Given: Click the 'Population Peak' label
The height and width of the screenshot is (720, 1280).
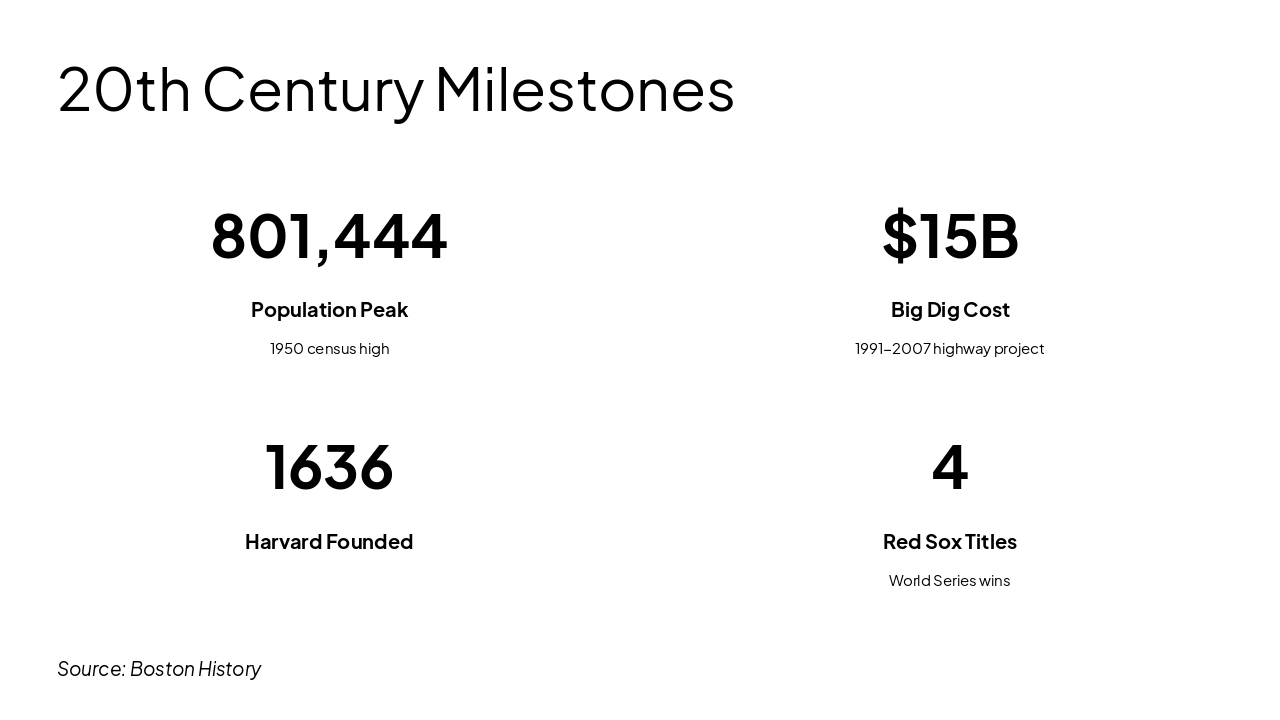Looking at the screenshot, I should [x=329, y=310].
